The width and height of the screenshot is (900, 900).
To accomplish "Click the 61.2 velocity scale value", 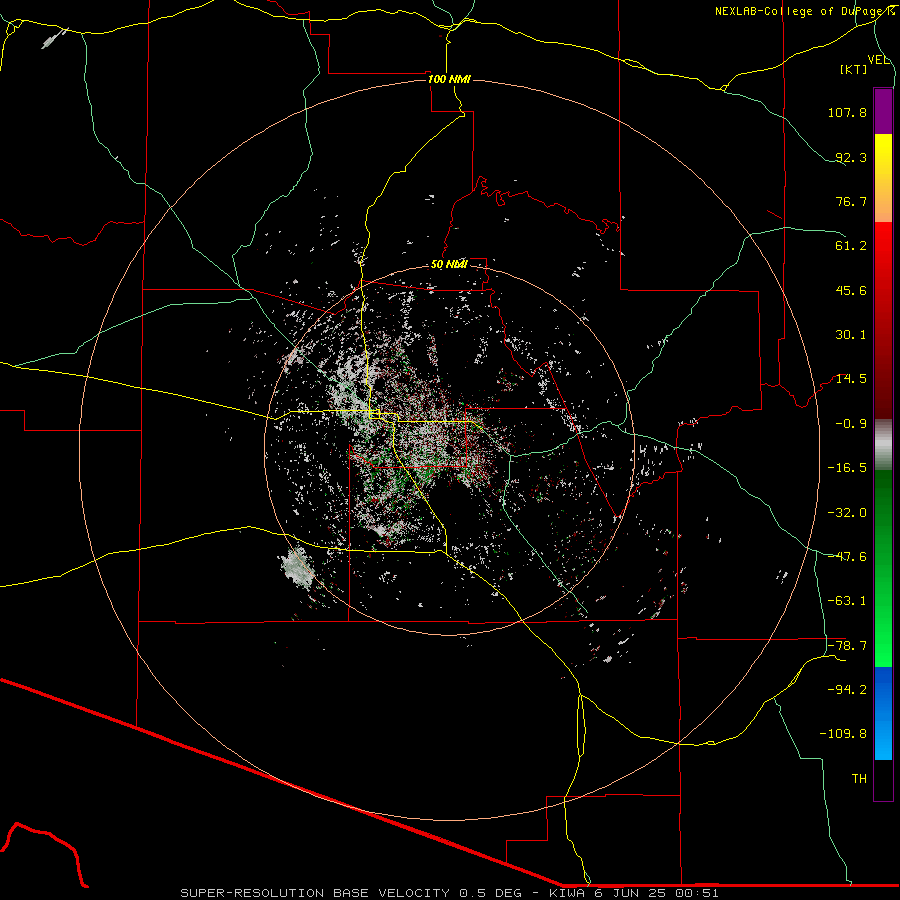I will click(851, 246).
